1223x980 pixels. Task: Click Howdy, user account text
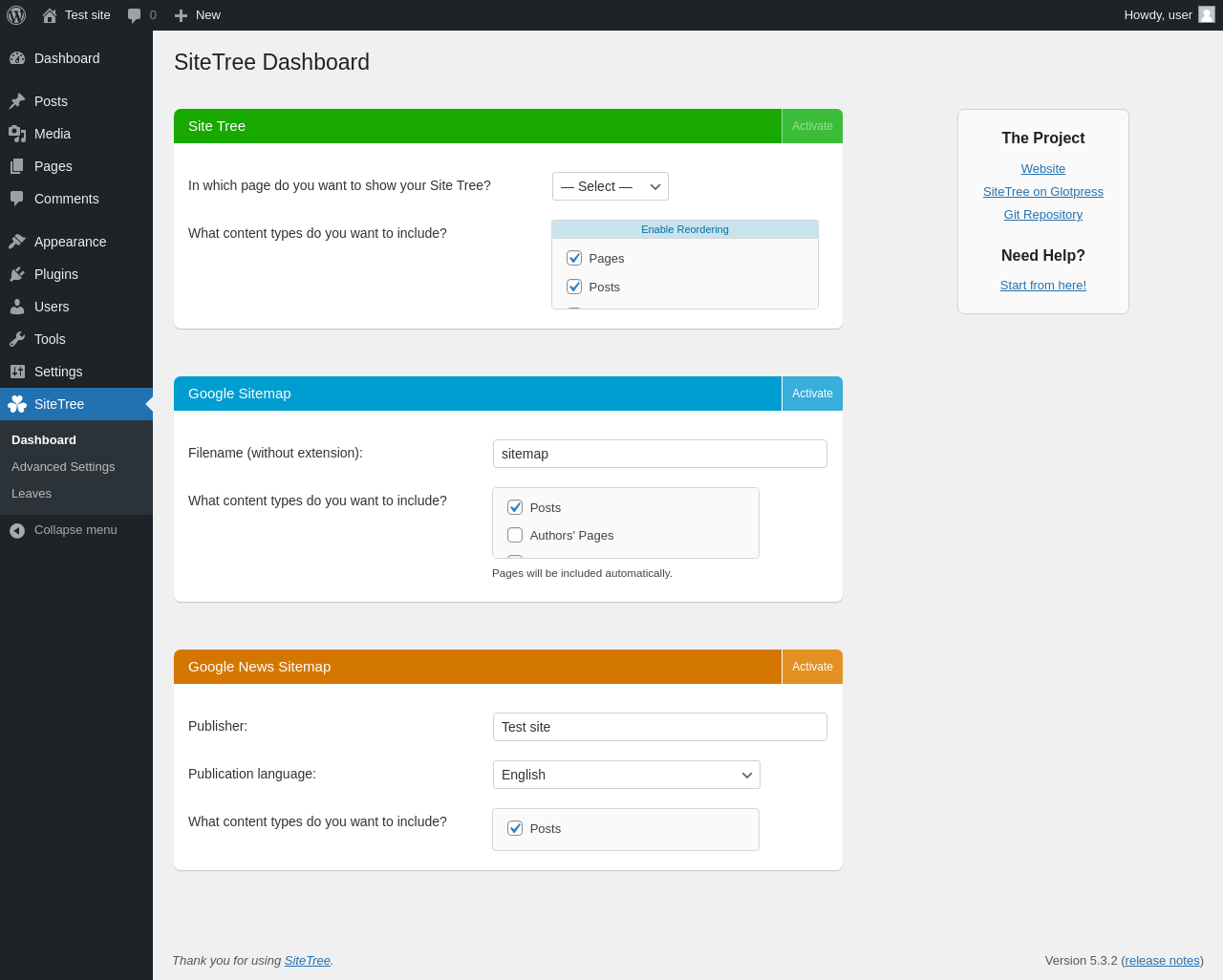click(1158, 15)
